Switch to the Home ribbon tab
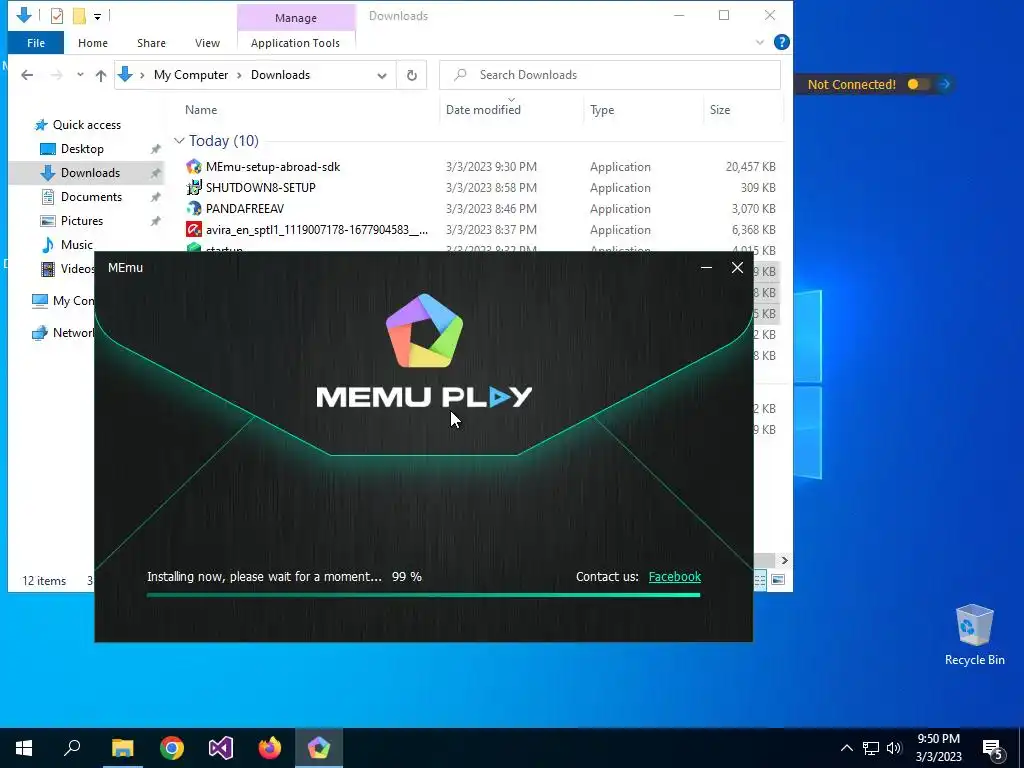Screen dimensions: 1024x768 tap(93, 43)
